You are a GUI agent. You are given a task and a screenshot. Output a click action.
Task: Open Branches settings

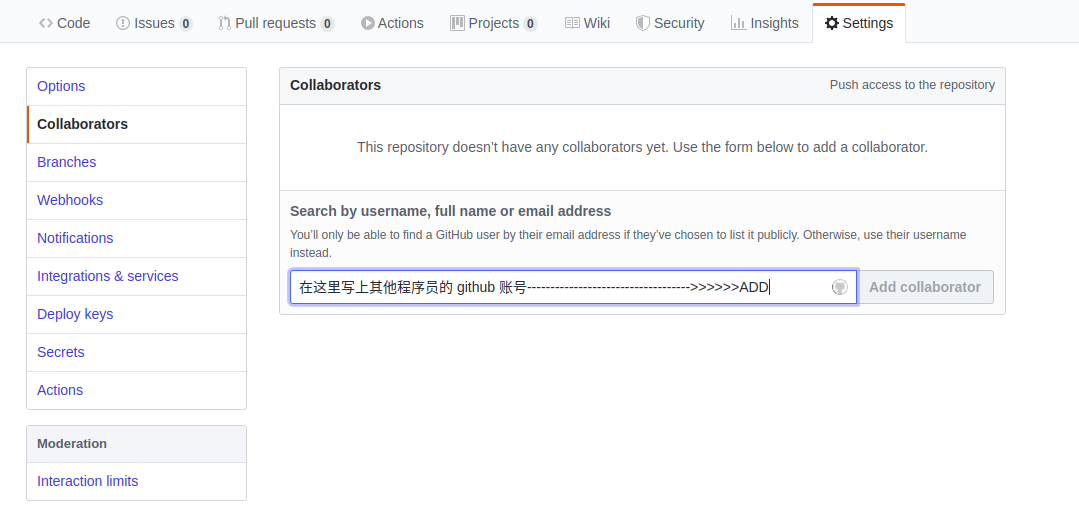click(x=136, y=162)
